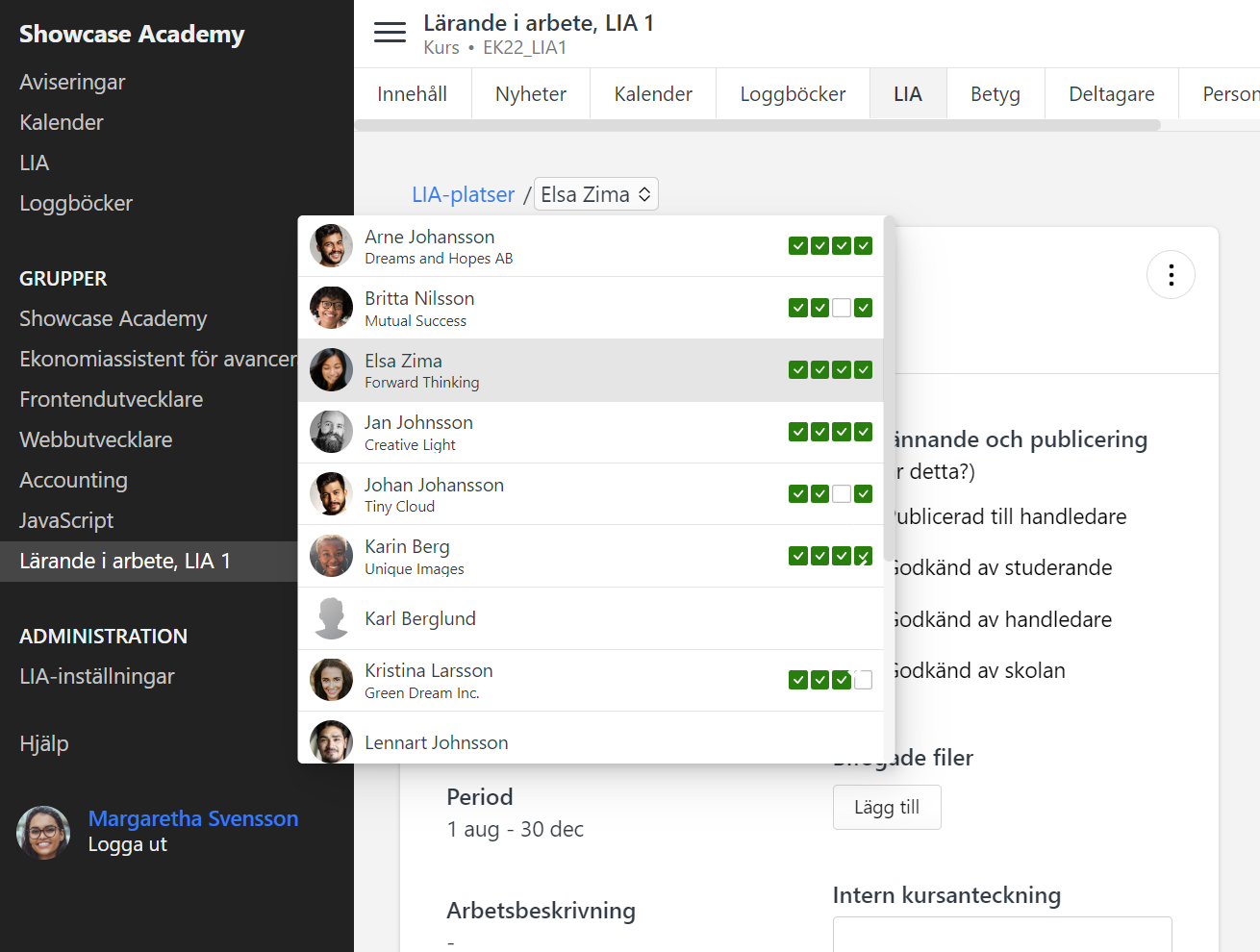Open the LIA-platser breadcrumb link
Viewport: 1260px width, 952px height.
pos(463,194)
